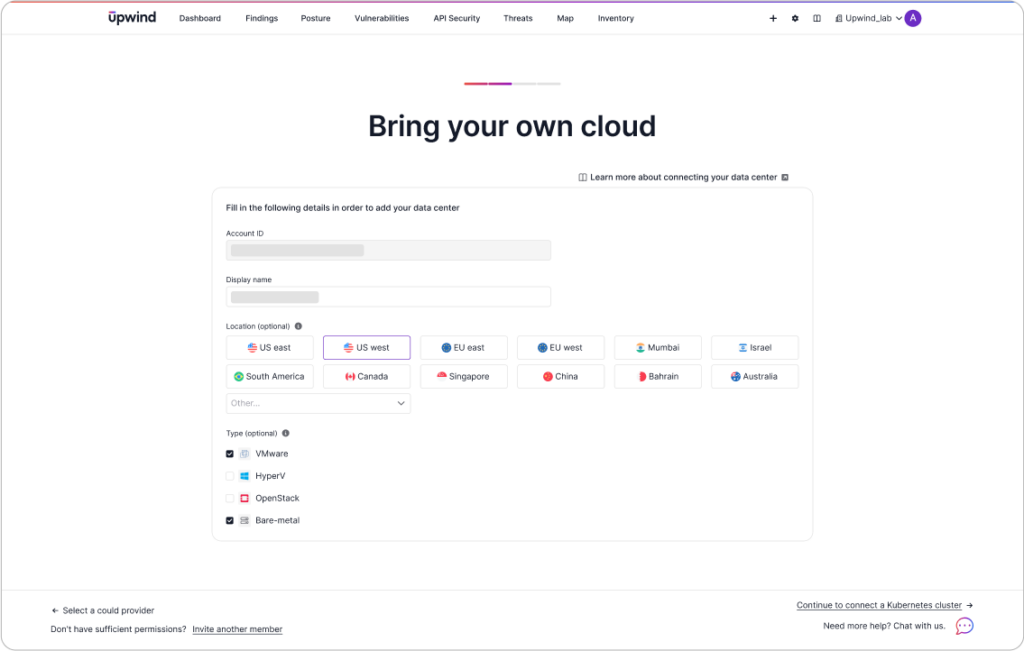The height and width of the screenshot is (651, 1024).
Task: Open the Other location dropdown
Action: coord(317,403)
